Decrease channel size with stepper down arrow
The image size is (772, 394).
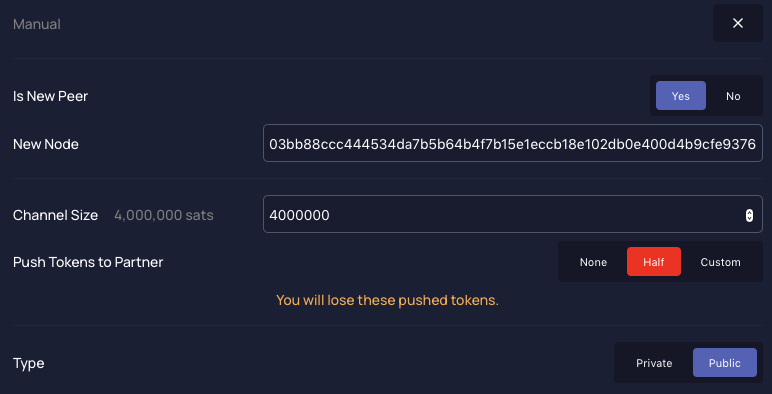(749, 219)
